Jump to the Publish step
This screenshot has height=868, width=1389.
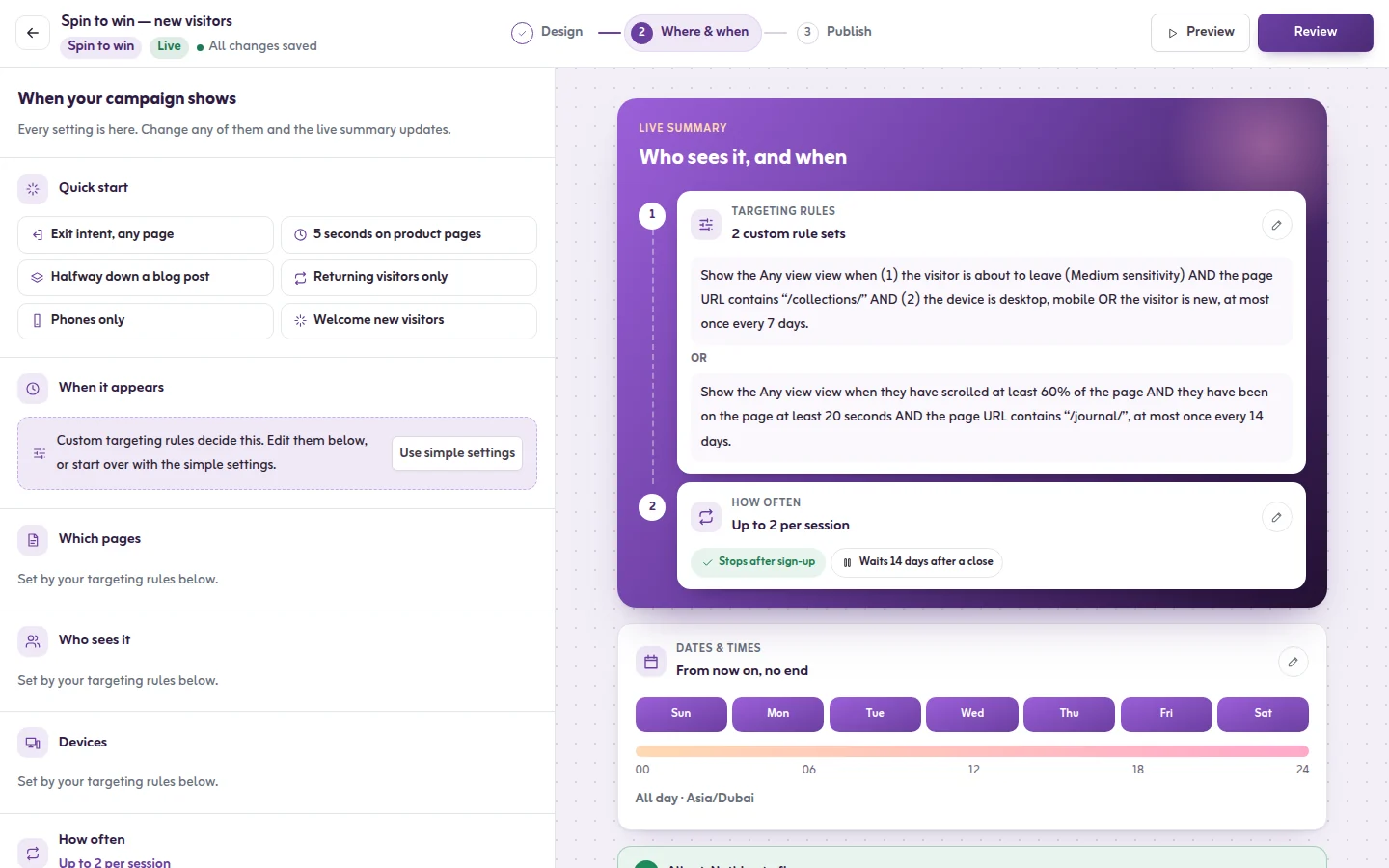[834, 32]
